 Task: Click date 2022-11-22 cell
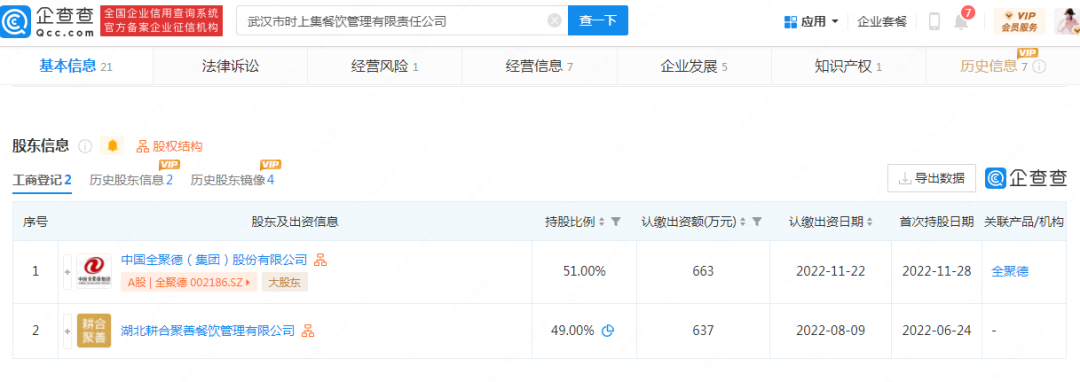click(830, 272)
